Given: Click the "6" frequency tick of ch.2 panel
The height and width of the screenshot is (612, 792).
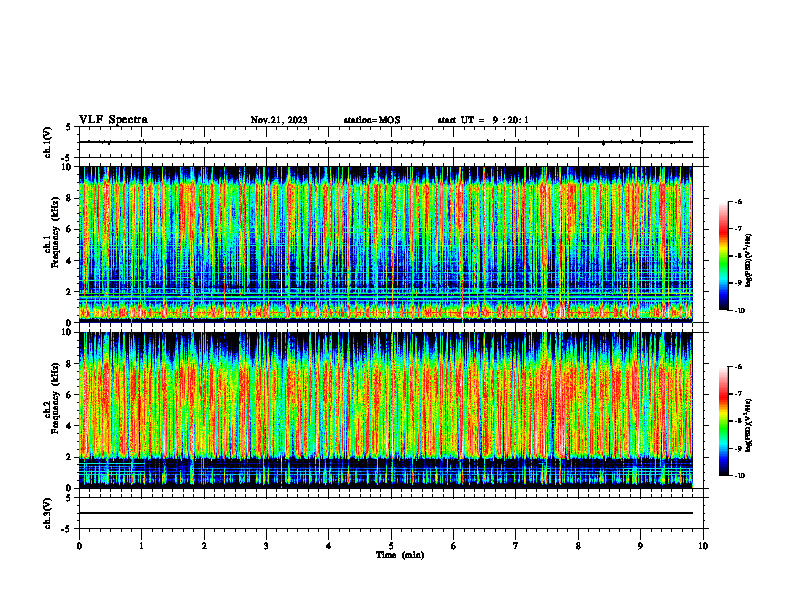Looking at the screenshot, I should 70,395.
